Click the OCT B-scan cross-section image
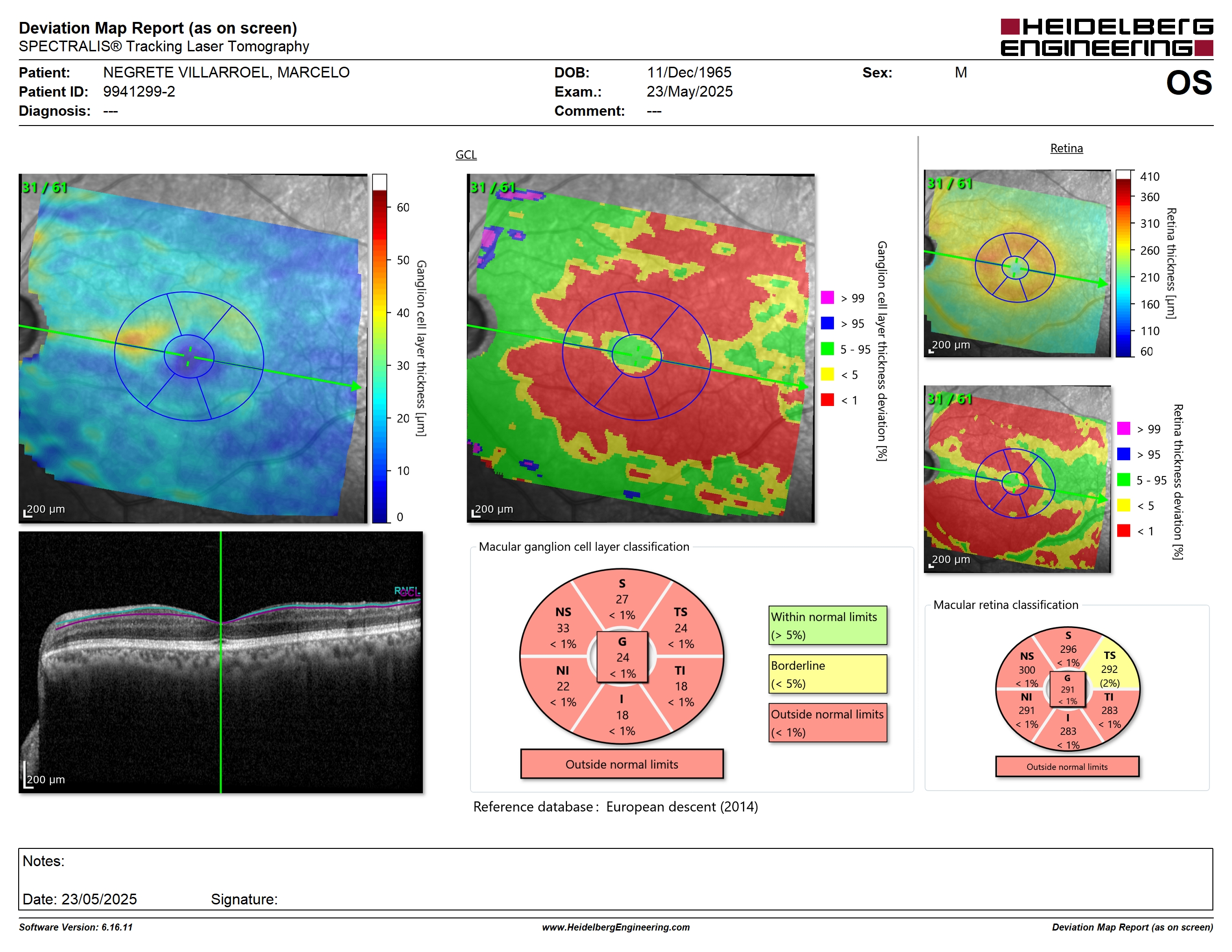1232x952 pixels. [221, 662]
